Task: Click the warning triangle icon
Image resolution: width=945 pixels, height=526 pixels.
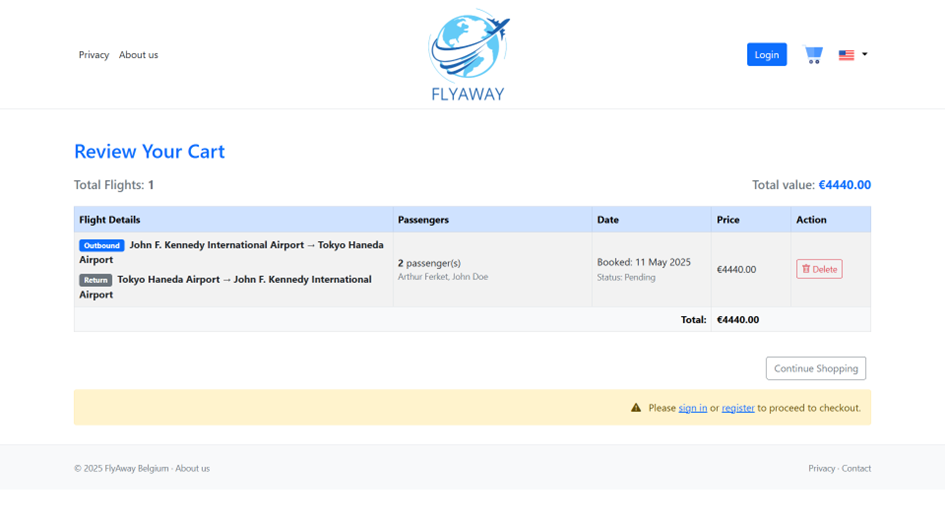Action: [x=636, y=408]
